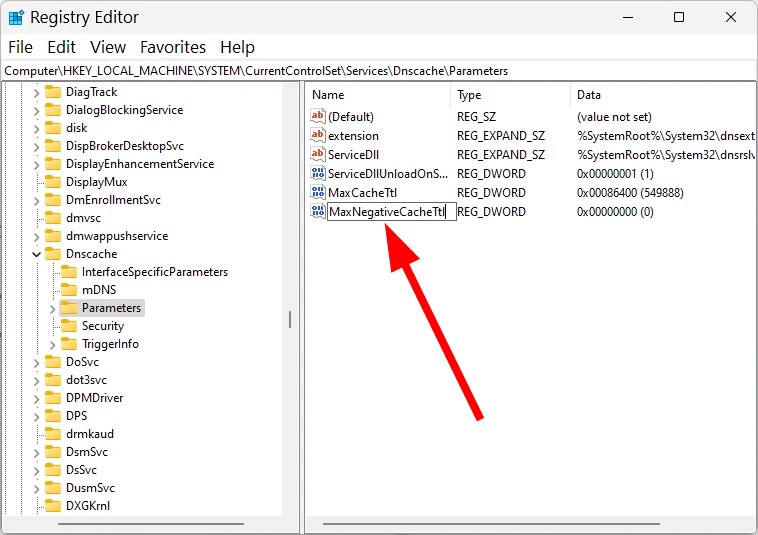The width and height of the screenshot is (758, 535).
Task: Select the DPS tree key
Action: pos(76,416)
